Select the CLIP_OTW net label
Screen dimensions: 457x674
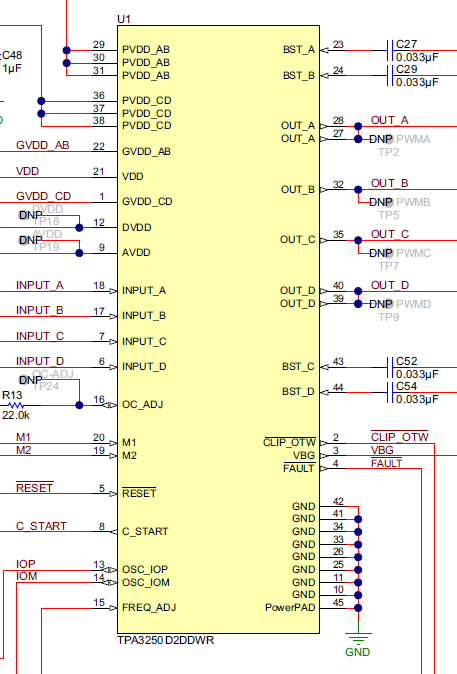click(x=400, y=437)
